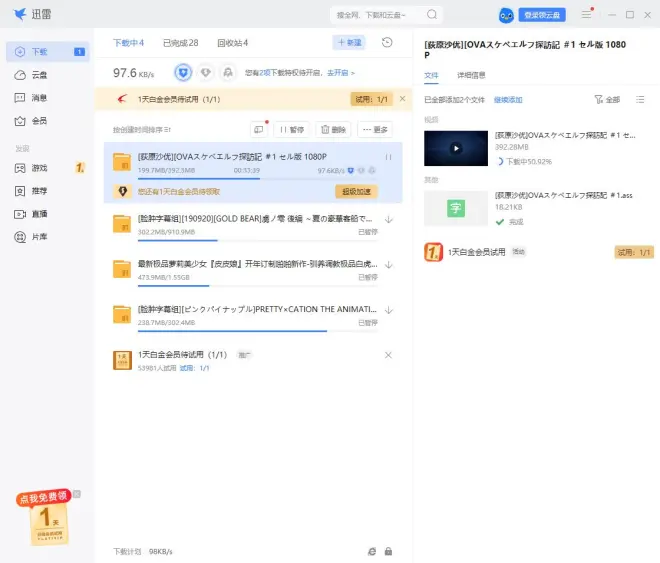Open the 全部 file filter dropdown
The image size is (660, 563).
pyautogui.click(x=607, y=100)
